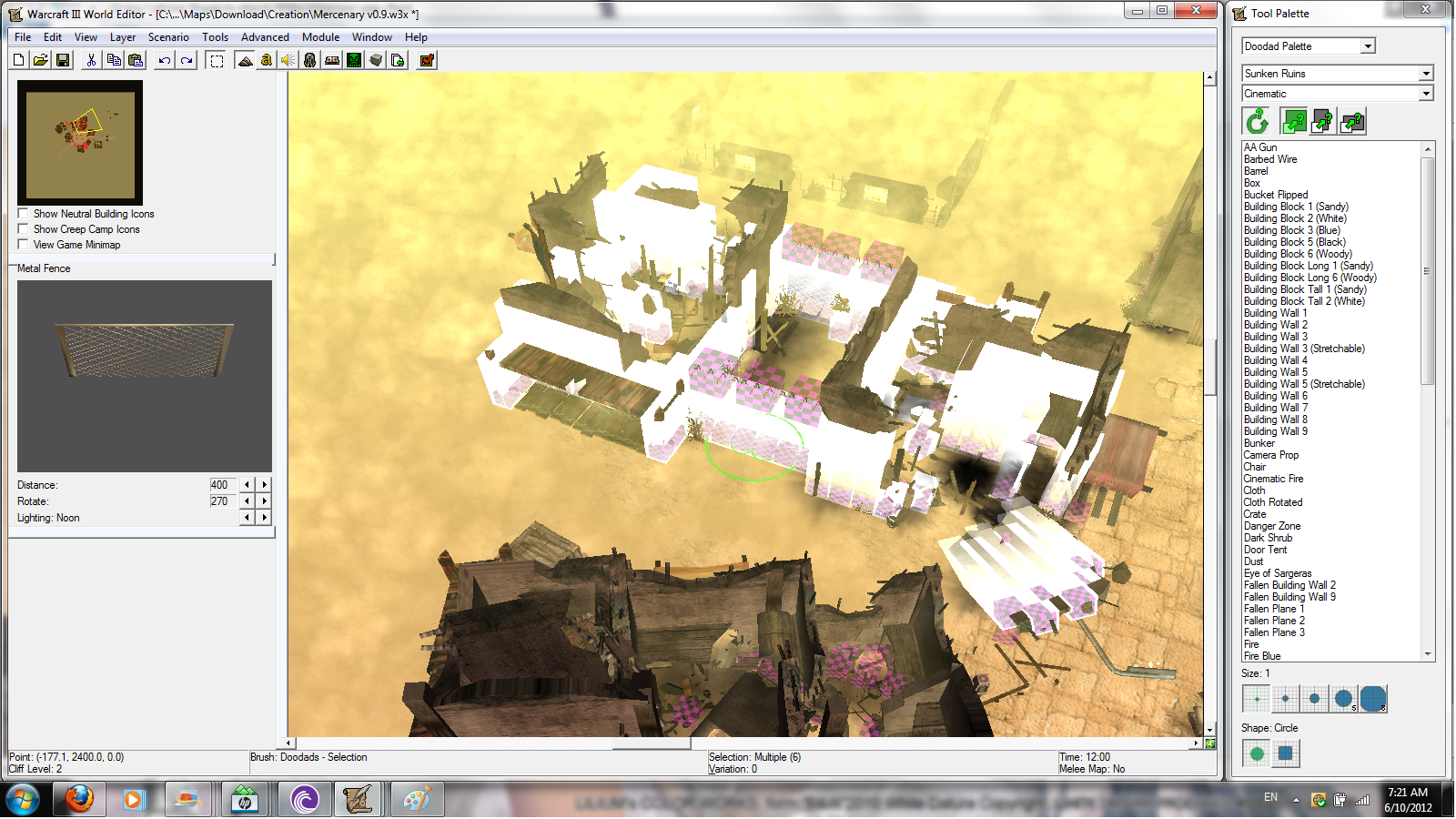Select Building Block 3 (Blue) doodad
This screenshot has height=819, width=1456.
point(1292,230)
